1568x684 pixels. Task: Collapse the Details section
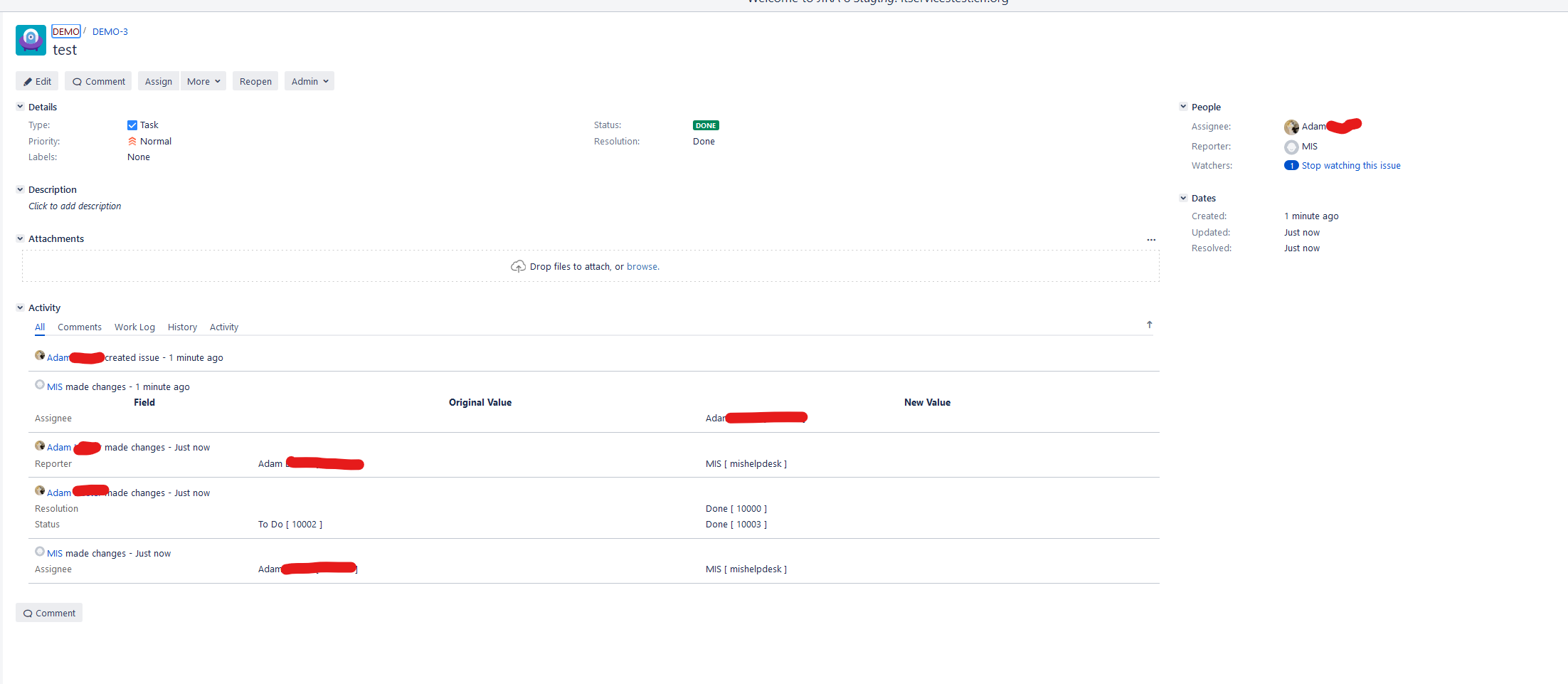coord(20,107)
